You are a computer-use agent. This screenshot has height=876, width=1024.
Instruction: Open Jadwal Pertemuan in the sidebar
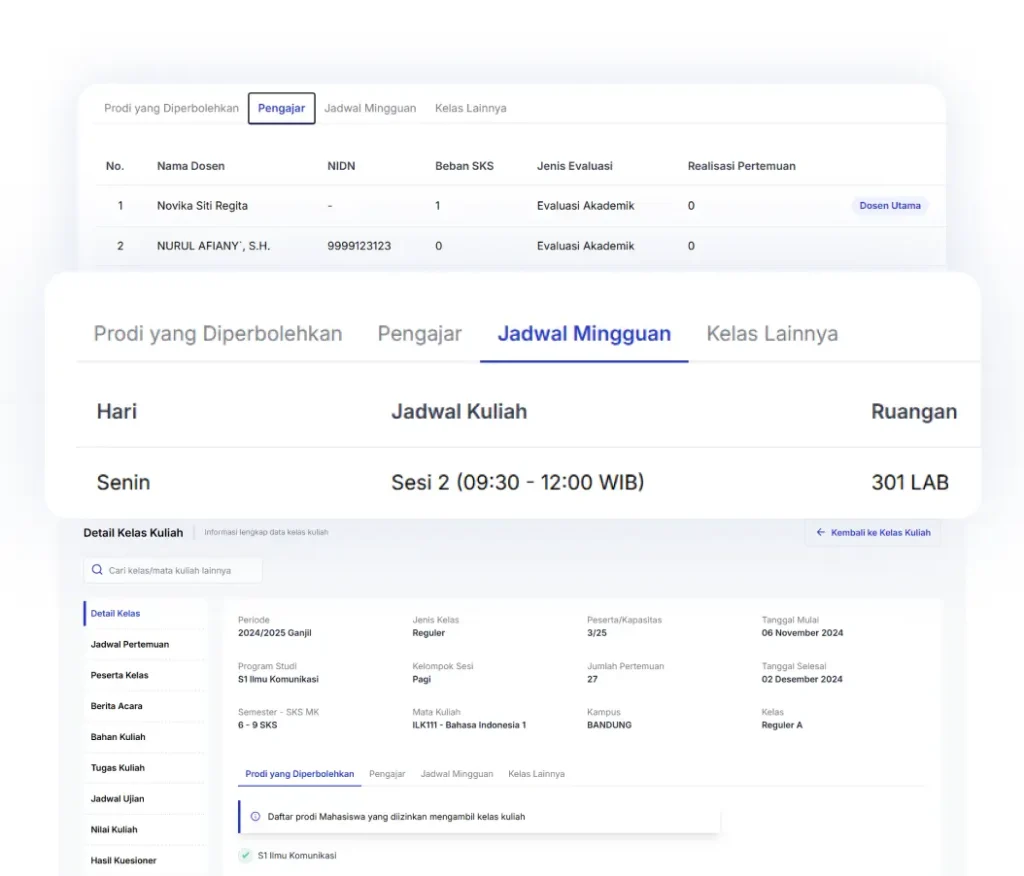click(x=130, y=644)
